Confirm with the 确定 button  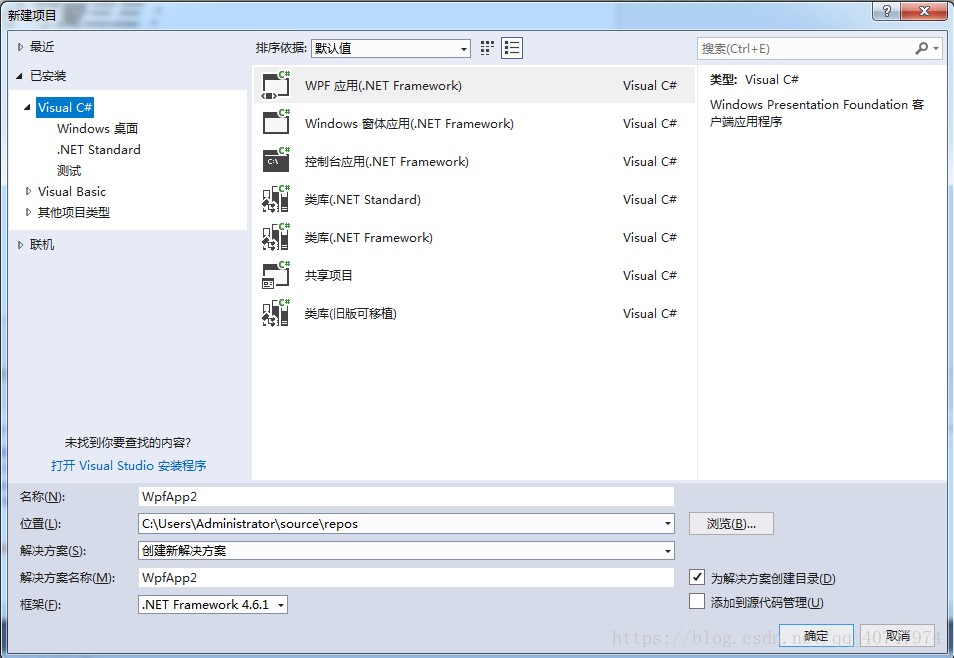[816, 636]
